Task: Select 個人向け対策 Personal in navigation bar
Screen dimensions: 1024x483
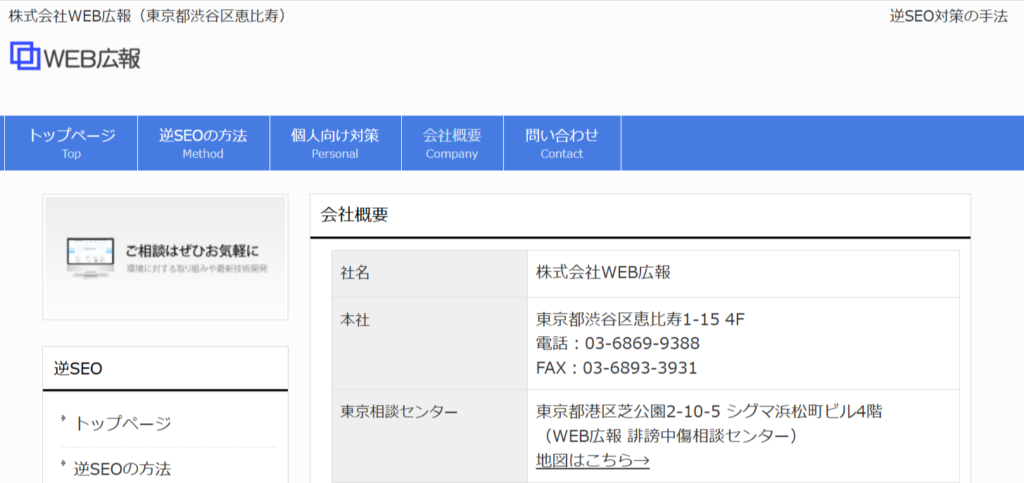Action: pos(335,144)
